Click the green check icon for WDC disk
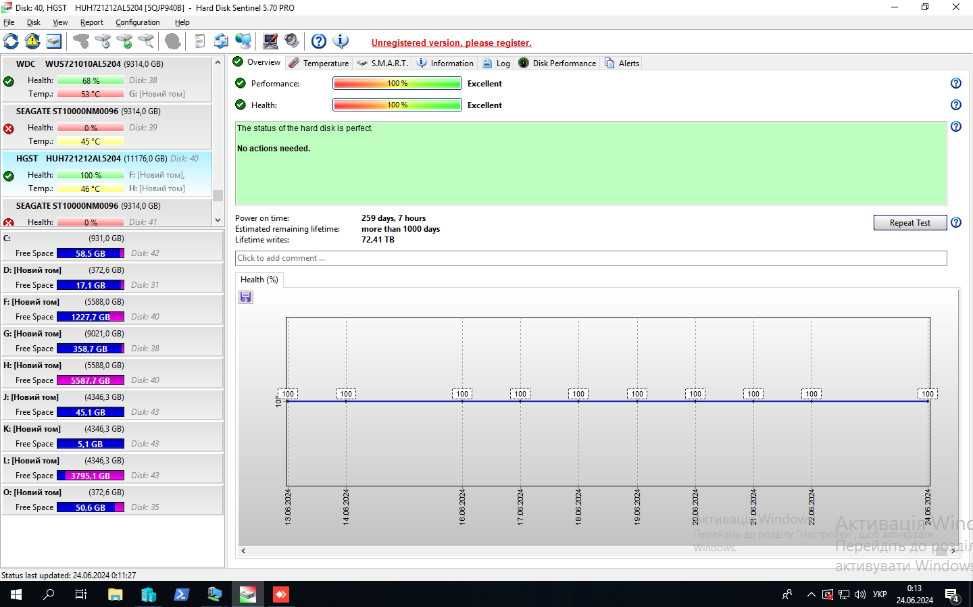This screenshot has height=607, width=973. 9,81
